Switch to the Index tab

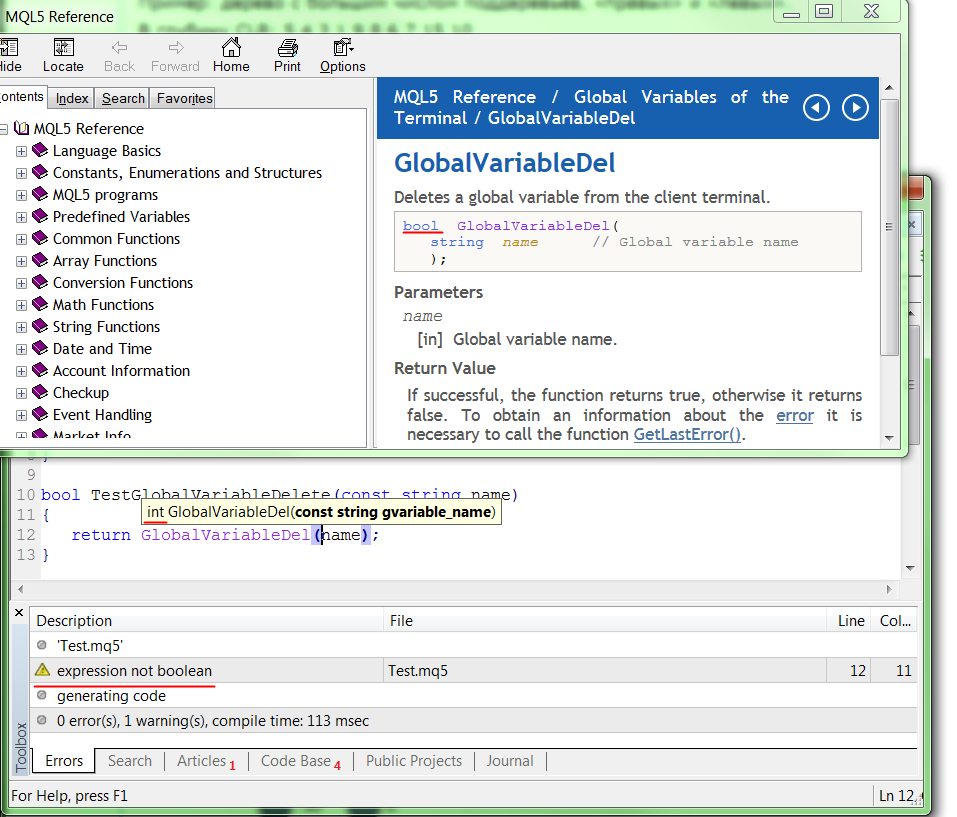[72, 98]
